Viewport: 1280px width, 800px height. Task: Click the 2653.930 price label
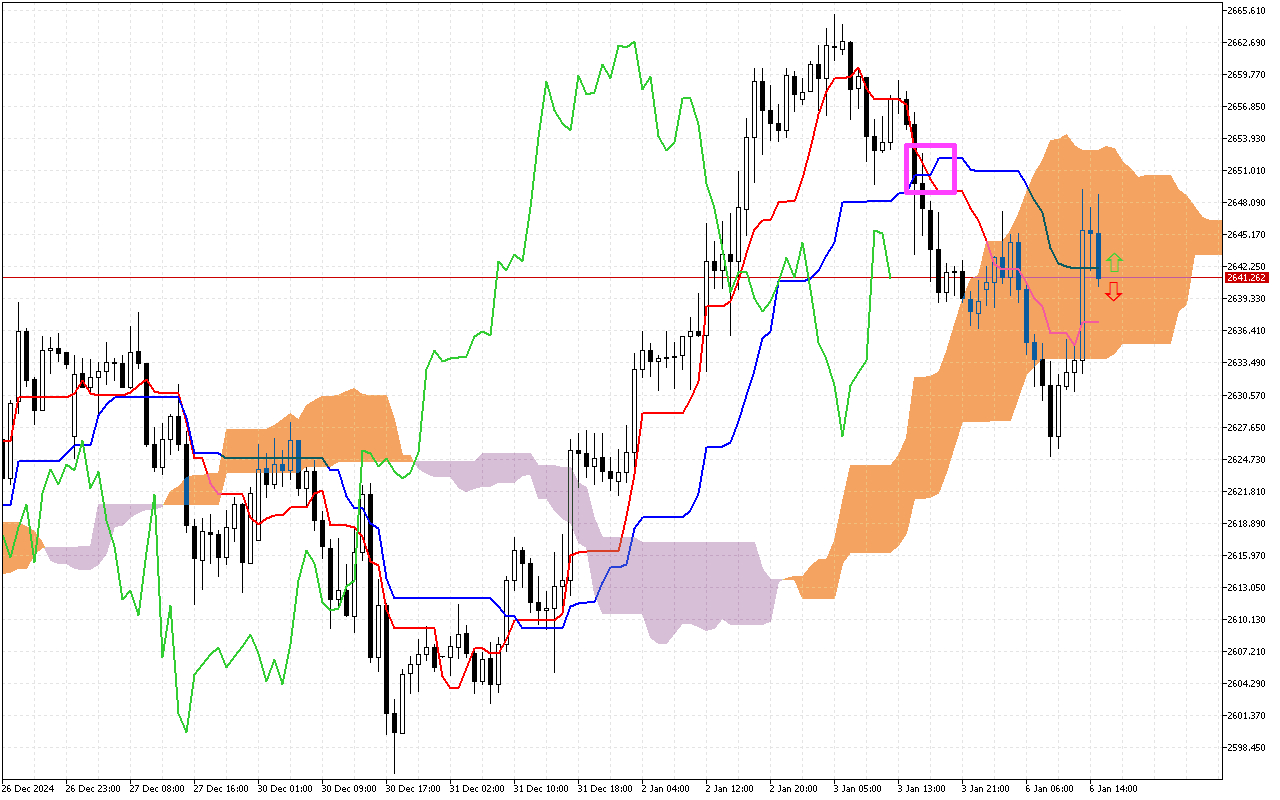(x=1245, y=139)
